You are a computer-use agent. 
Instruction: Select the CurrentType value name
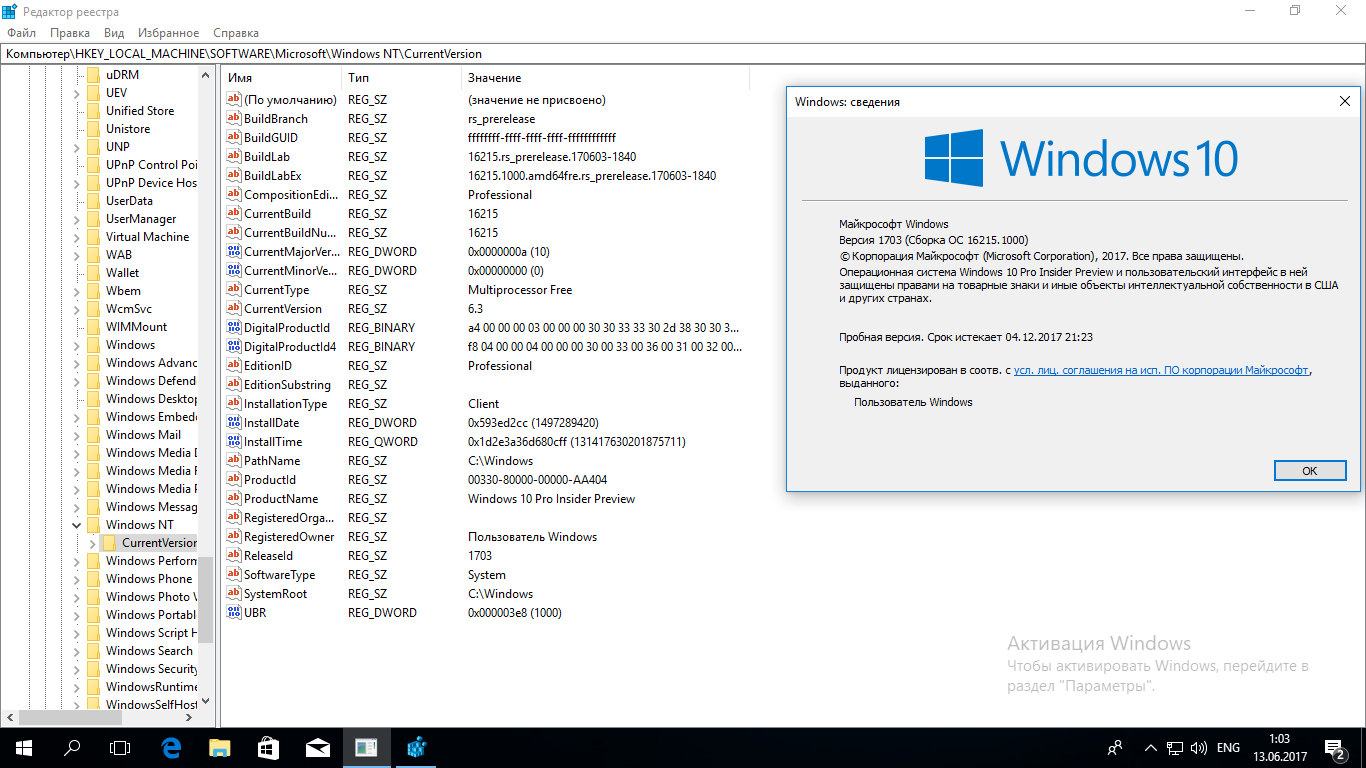tap(277, 290)
